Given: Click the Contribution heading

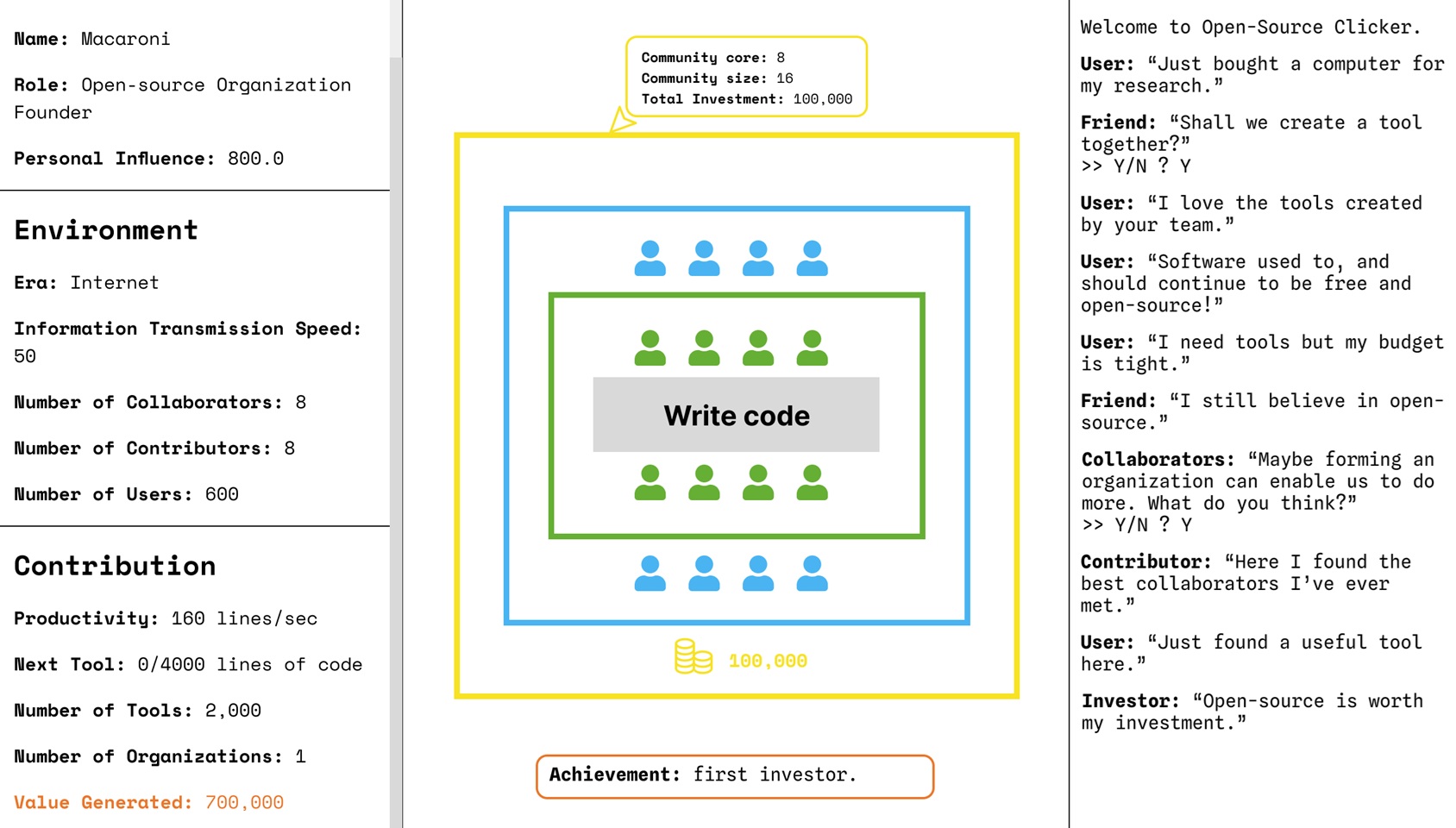Looking at the screenshot, I should [x=115, y=566].
